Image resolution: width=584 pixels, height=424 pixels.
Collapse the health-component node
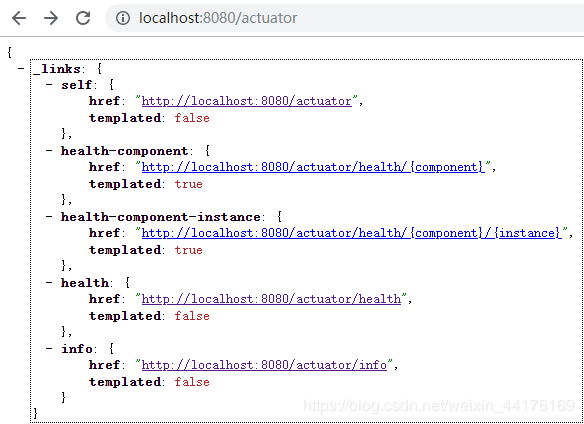[x=49, y=151]
